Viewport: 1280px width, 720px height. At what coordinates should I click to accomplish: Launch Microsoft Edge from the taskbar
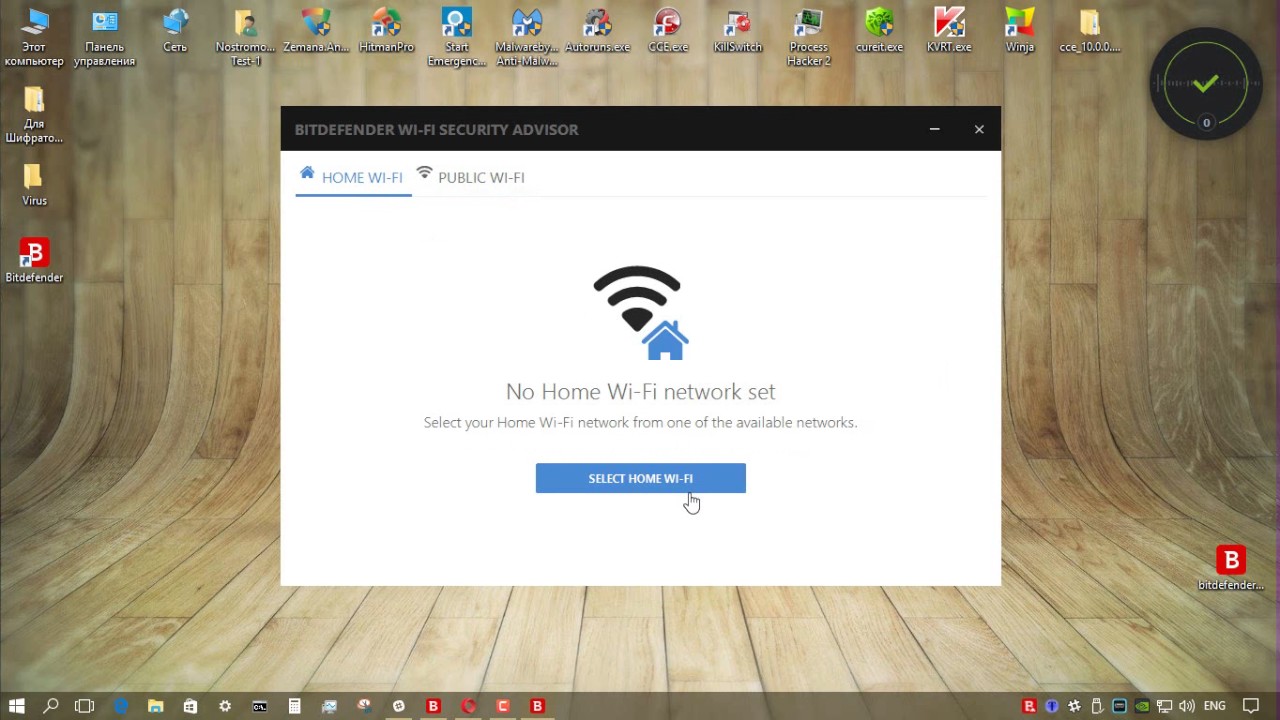click(121, 706)
